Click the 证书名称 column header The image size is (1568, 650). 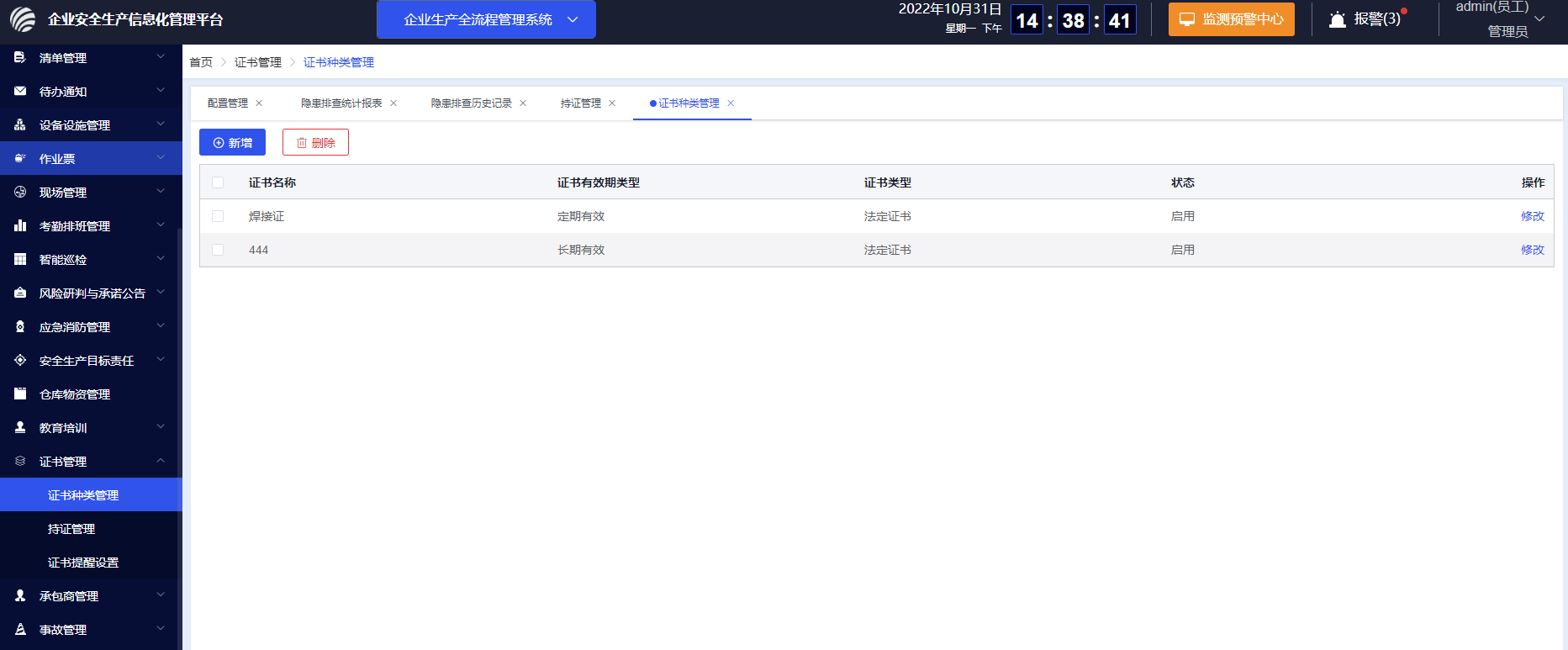[x=272, y=182]
